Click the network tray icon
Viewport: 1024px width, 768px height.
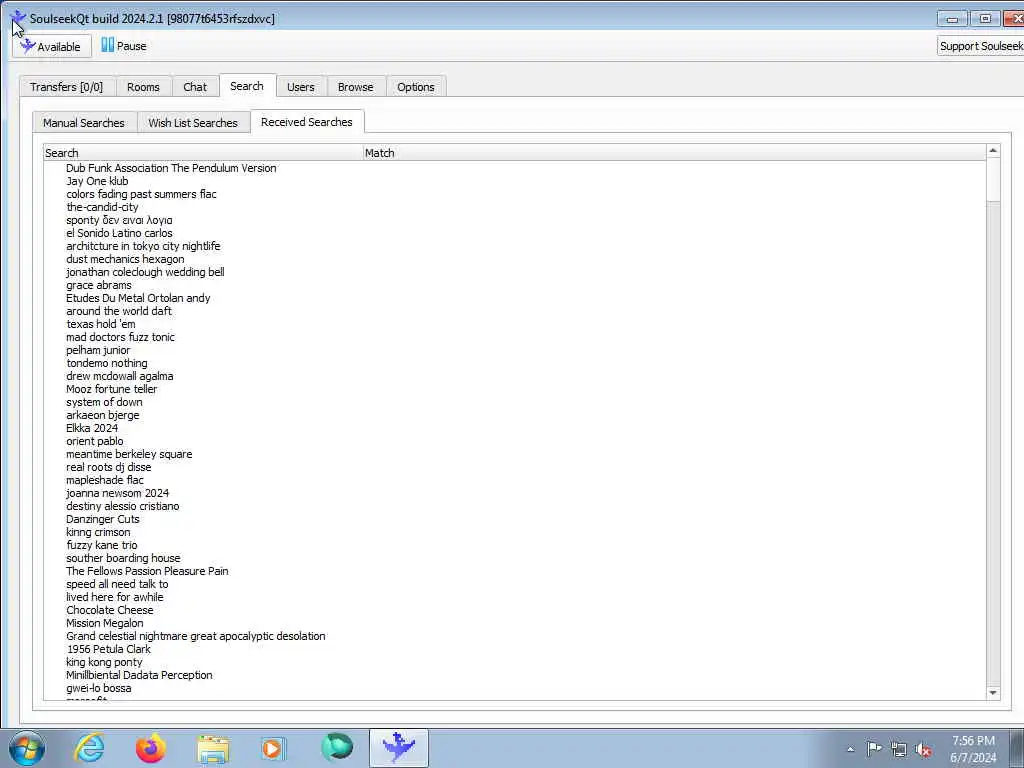[x=899, y=749]
